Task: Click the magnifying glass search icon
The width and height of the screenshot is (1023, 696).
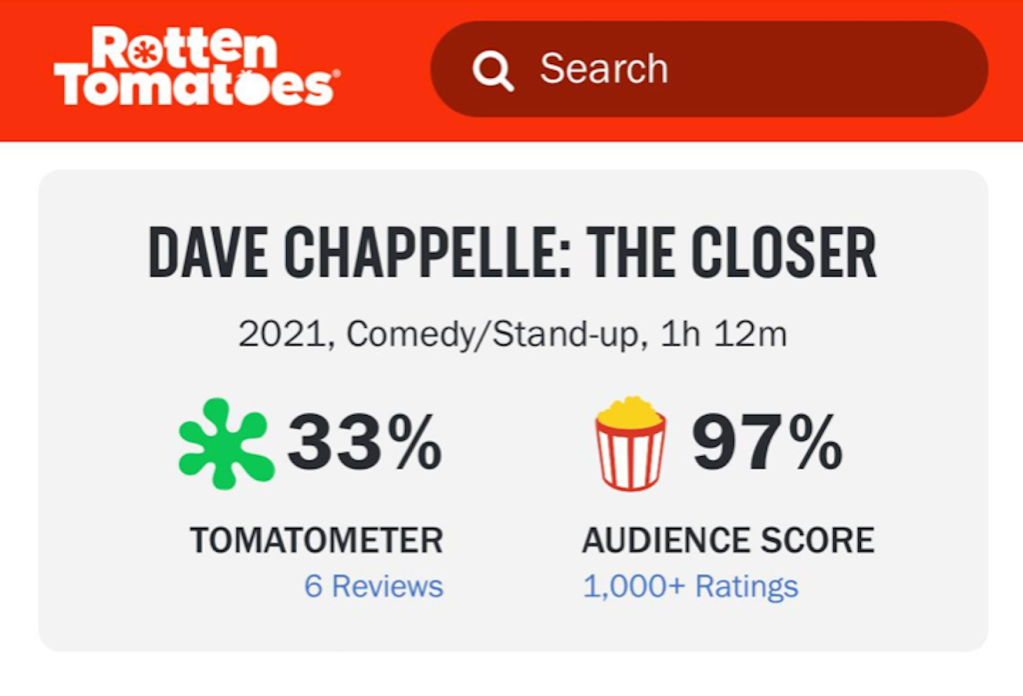Action: click(x=493, y=70)
